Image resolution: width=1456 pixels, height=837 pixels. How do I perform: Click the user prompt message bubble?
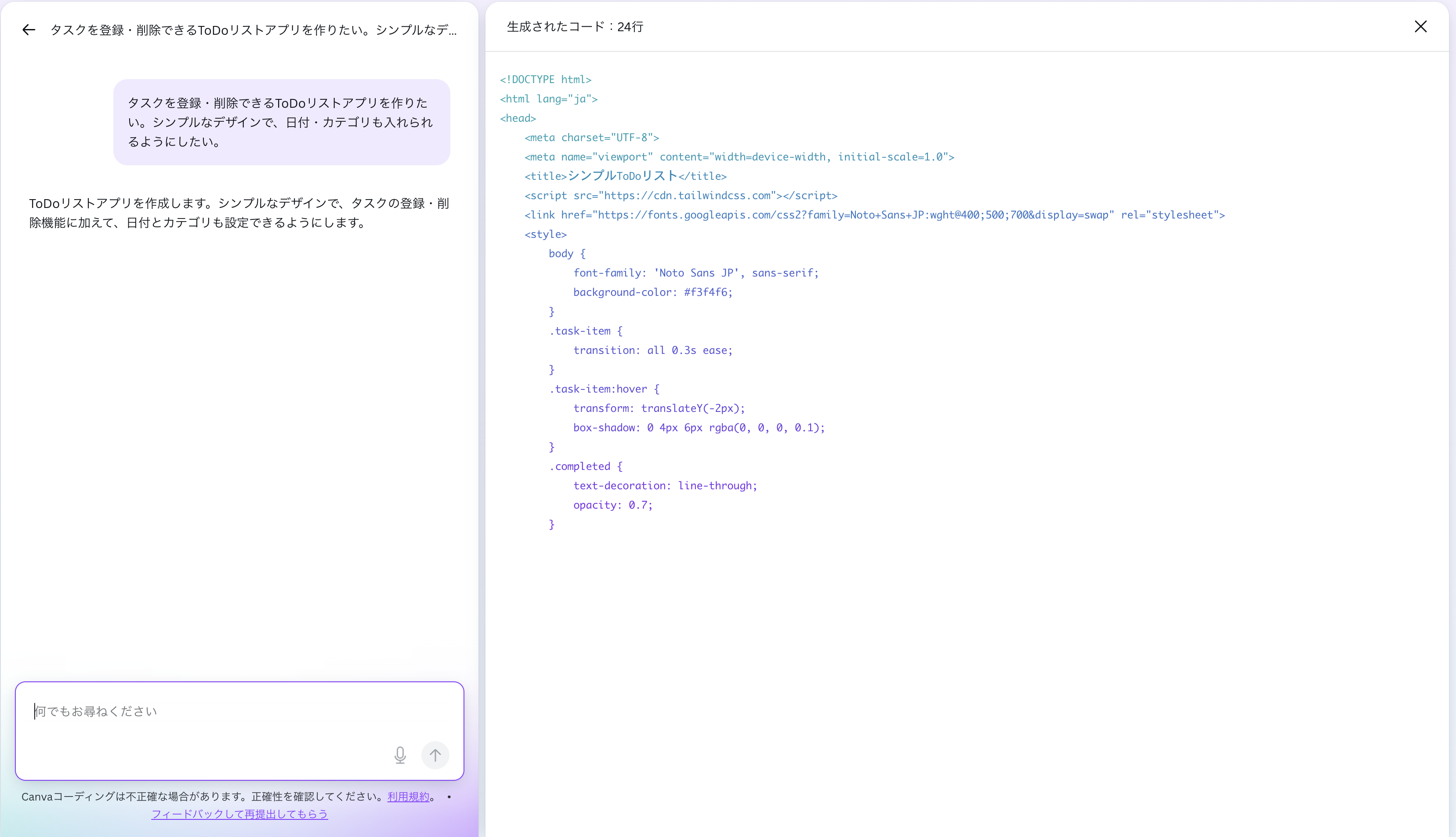(282, 122)
